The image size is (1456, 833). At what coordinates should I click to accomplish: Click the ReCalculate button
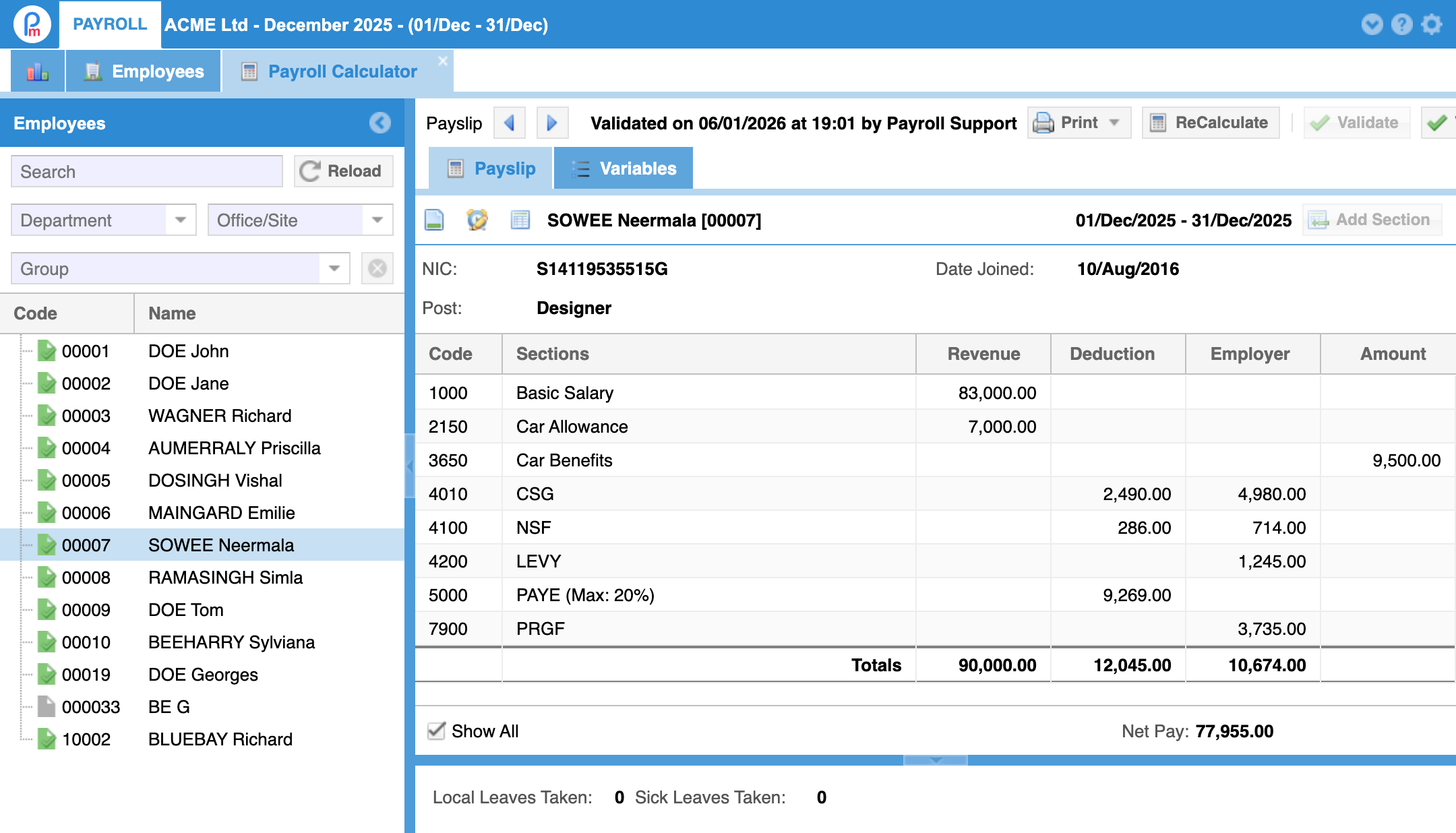pyautogui.click(x=1211, y=123)
